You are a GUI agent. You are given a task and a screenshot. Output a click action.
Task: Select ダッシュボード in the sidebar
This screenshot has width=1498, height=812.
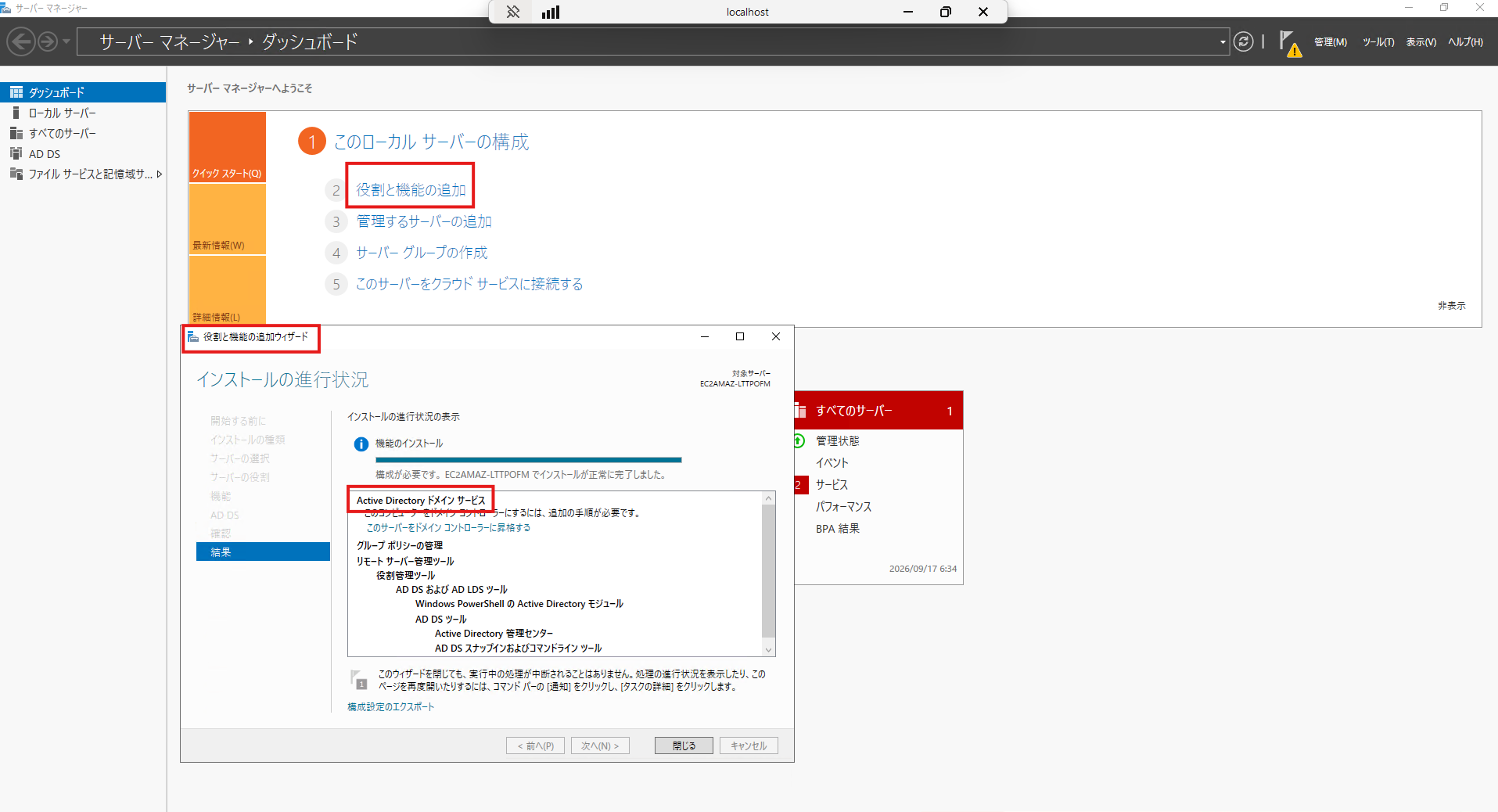pos(83,92)
